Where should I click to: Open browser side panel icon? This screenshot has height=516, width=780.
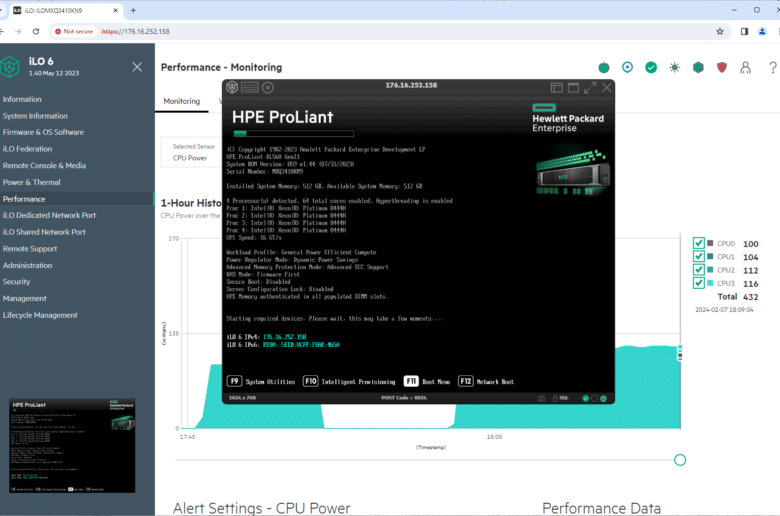[x=744, y=31]
